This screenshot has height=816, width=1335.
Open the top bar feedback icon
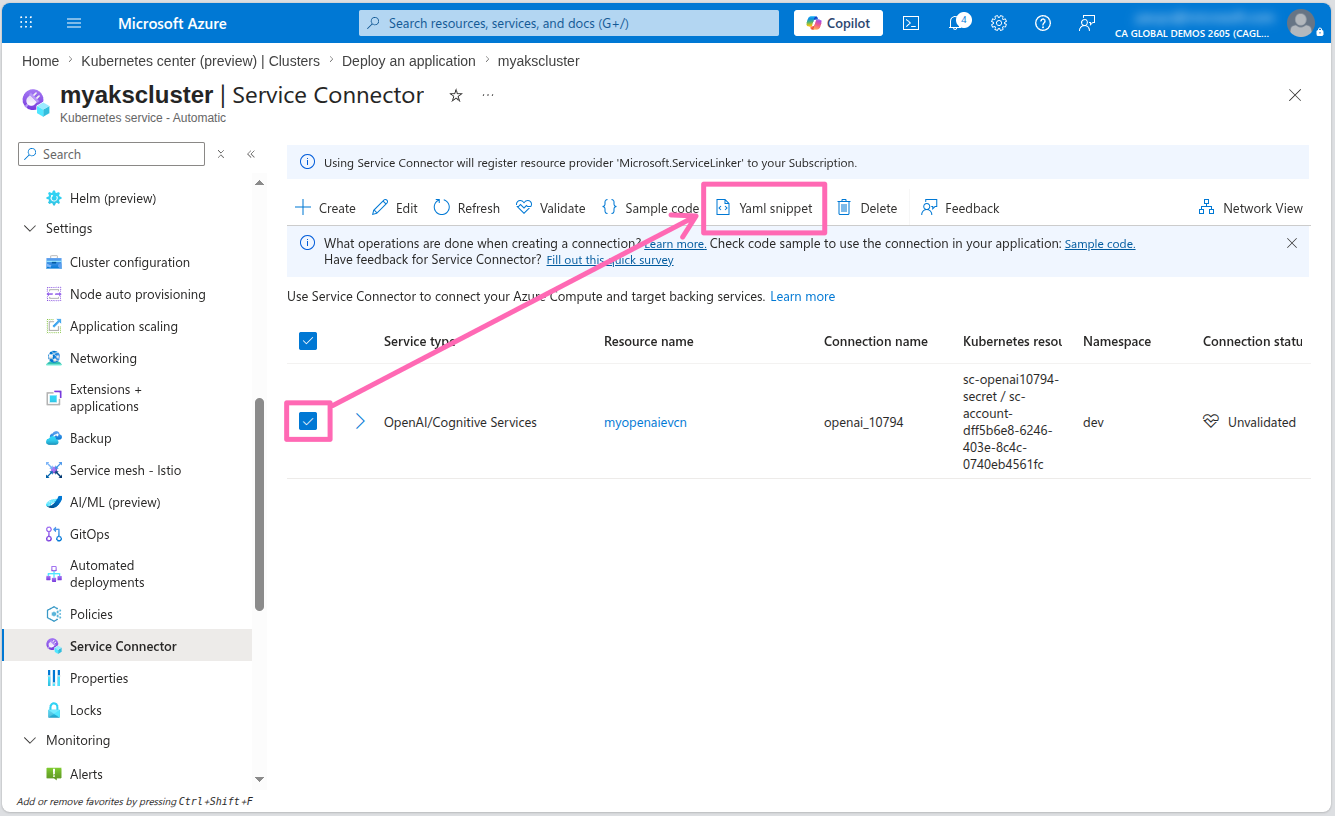pyautogui.click(x=1087, y=23)
